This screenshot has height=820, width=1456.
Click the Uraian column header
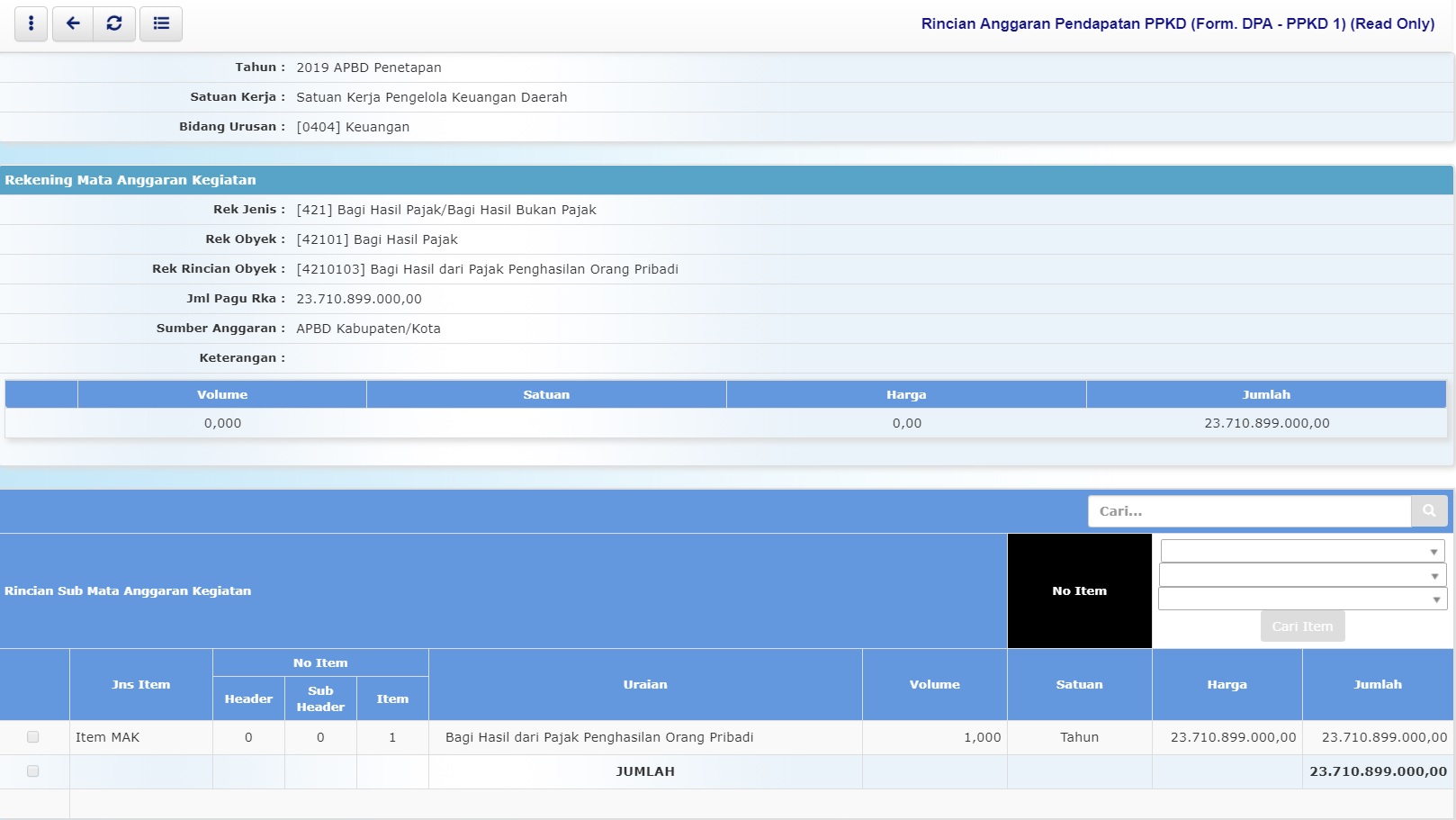[x=645, y=685]
